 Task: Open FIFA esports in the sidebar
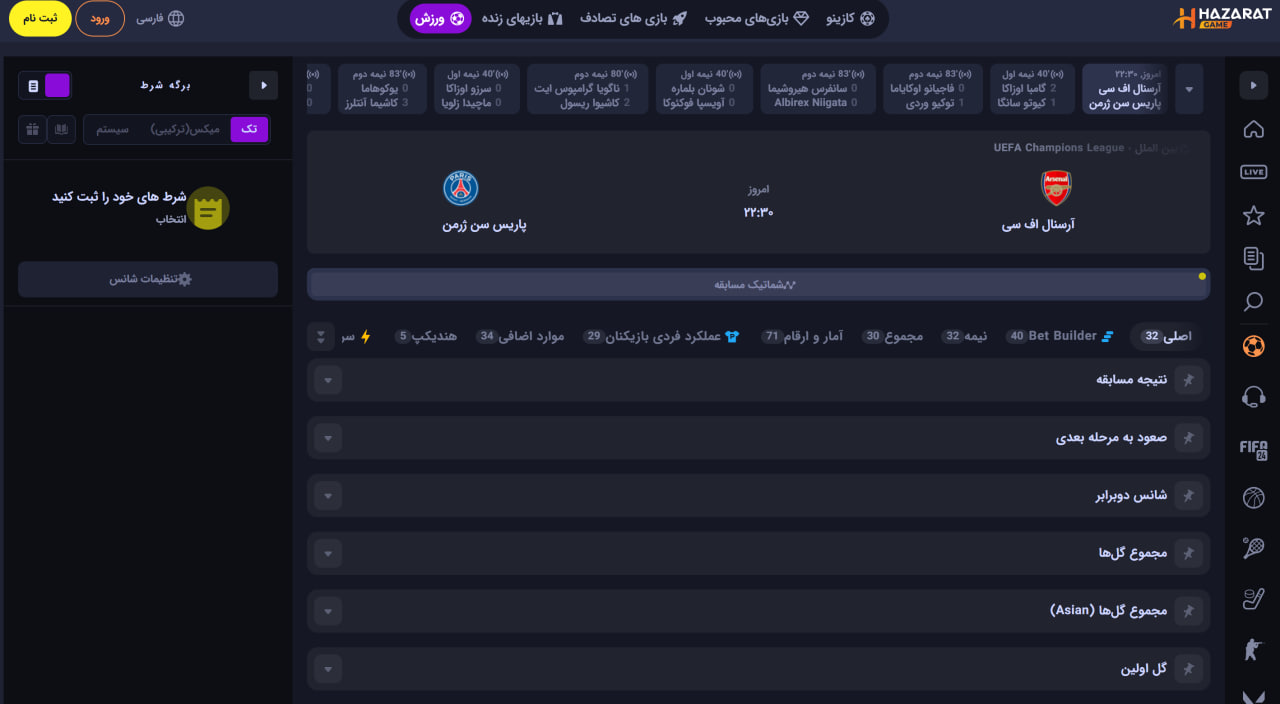pos(1253,449)
